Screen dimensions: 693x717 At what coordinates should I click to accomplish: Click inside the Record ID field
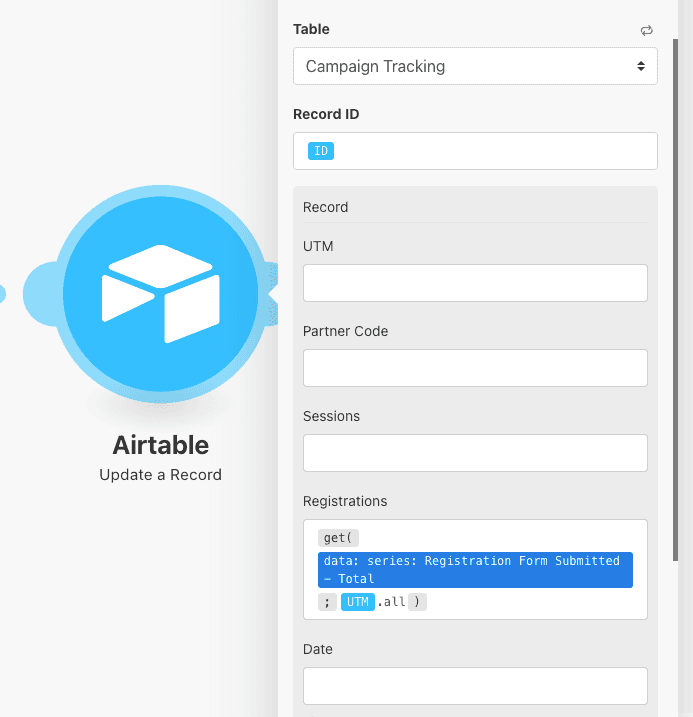point(490,152)
